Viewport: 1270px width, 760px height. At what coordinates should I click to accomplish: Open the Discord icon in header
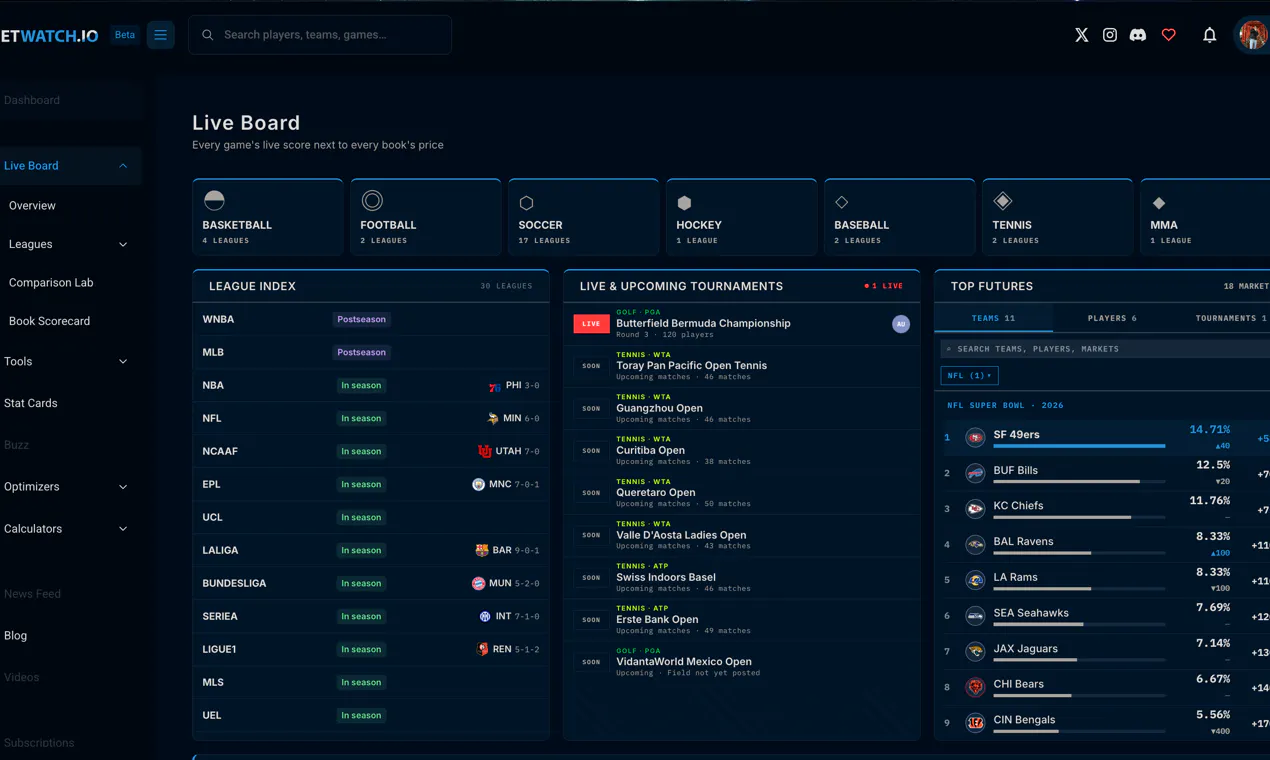tap(1138, 35)
